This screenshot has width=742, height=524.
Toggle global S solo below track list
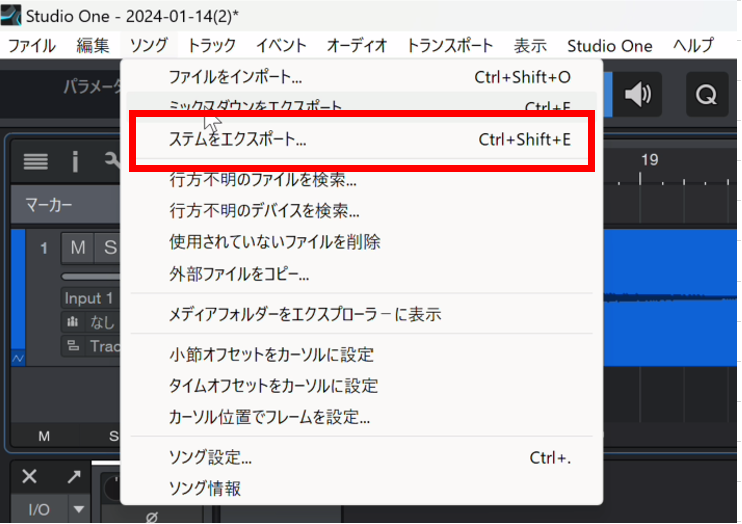(x=113, y=436)
